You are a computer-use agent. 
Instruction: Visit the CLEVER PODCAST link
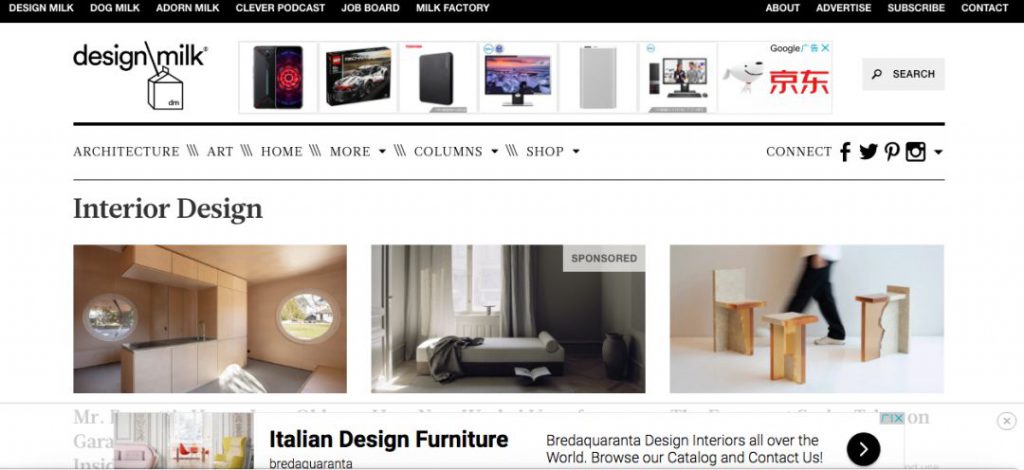pyautogui.click(x=280, y=8)
